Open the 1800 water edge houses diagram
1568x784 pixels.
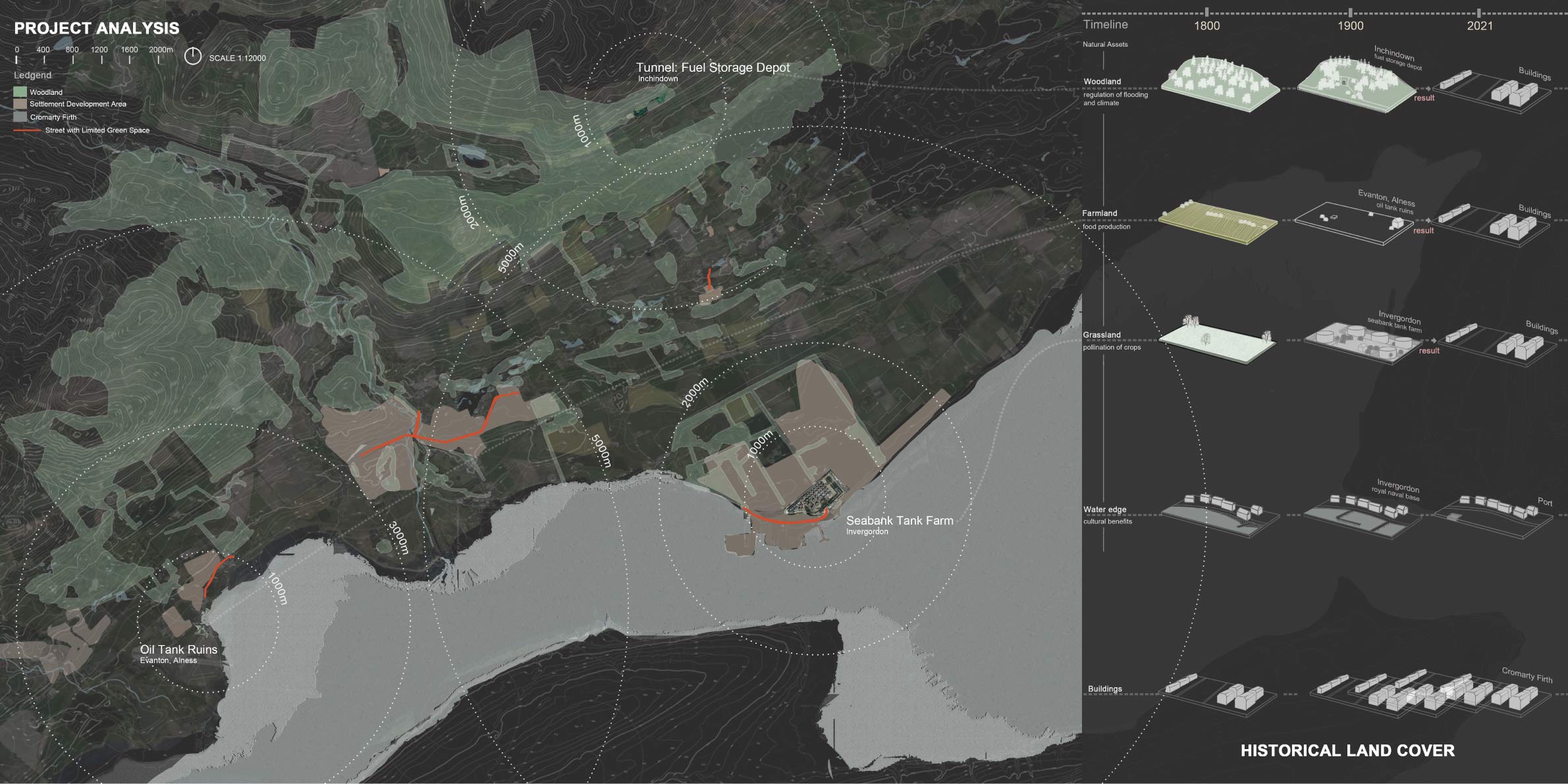point(1220,517)
